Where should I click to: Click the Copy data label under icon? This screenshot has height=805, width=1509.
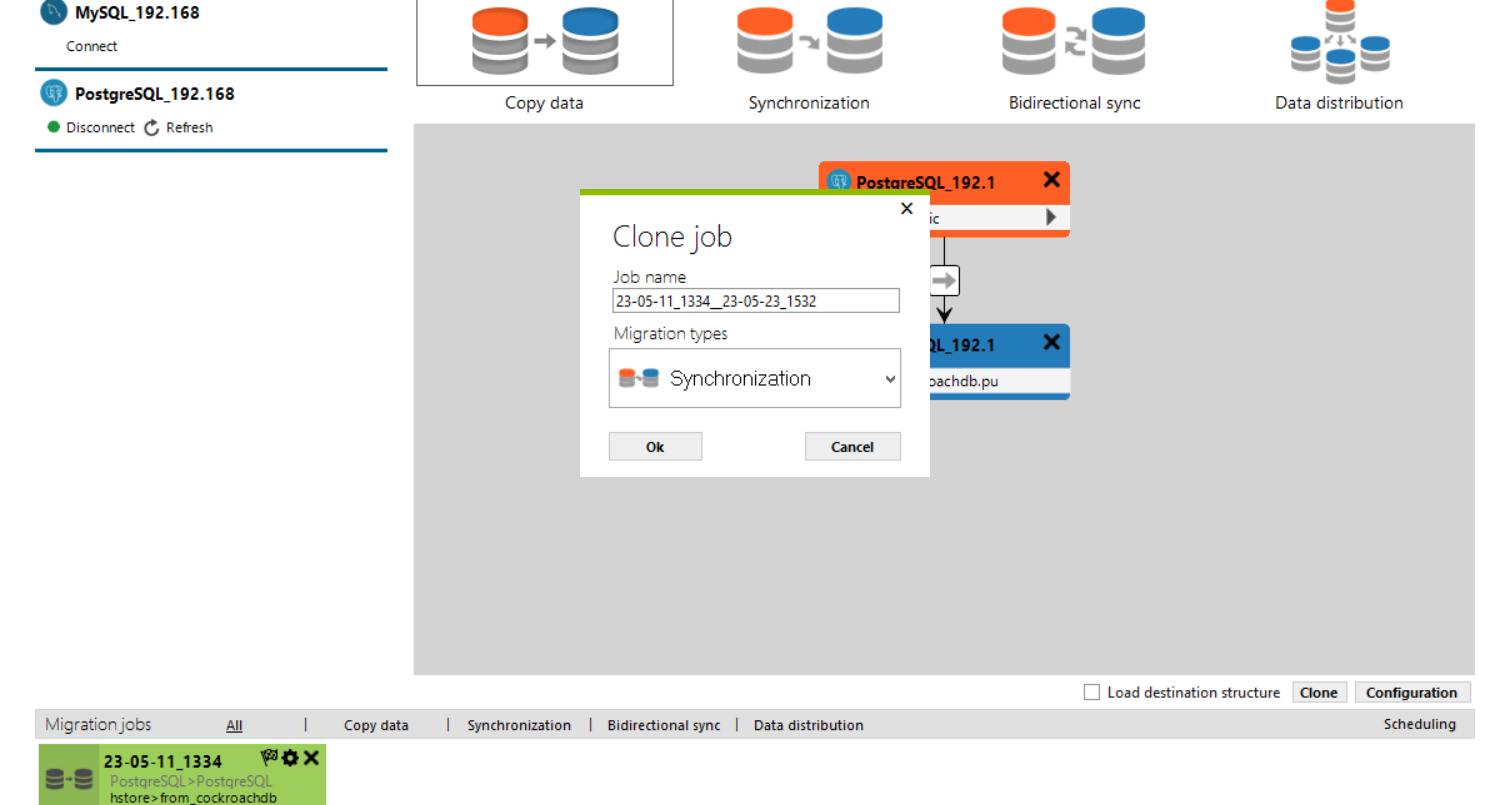(544, 103)
